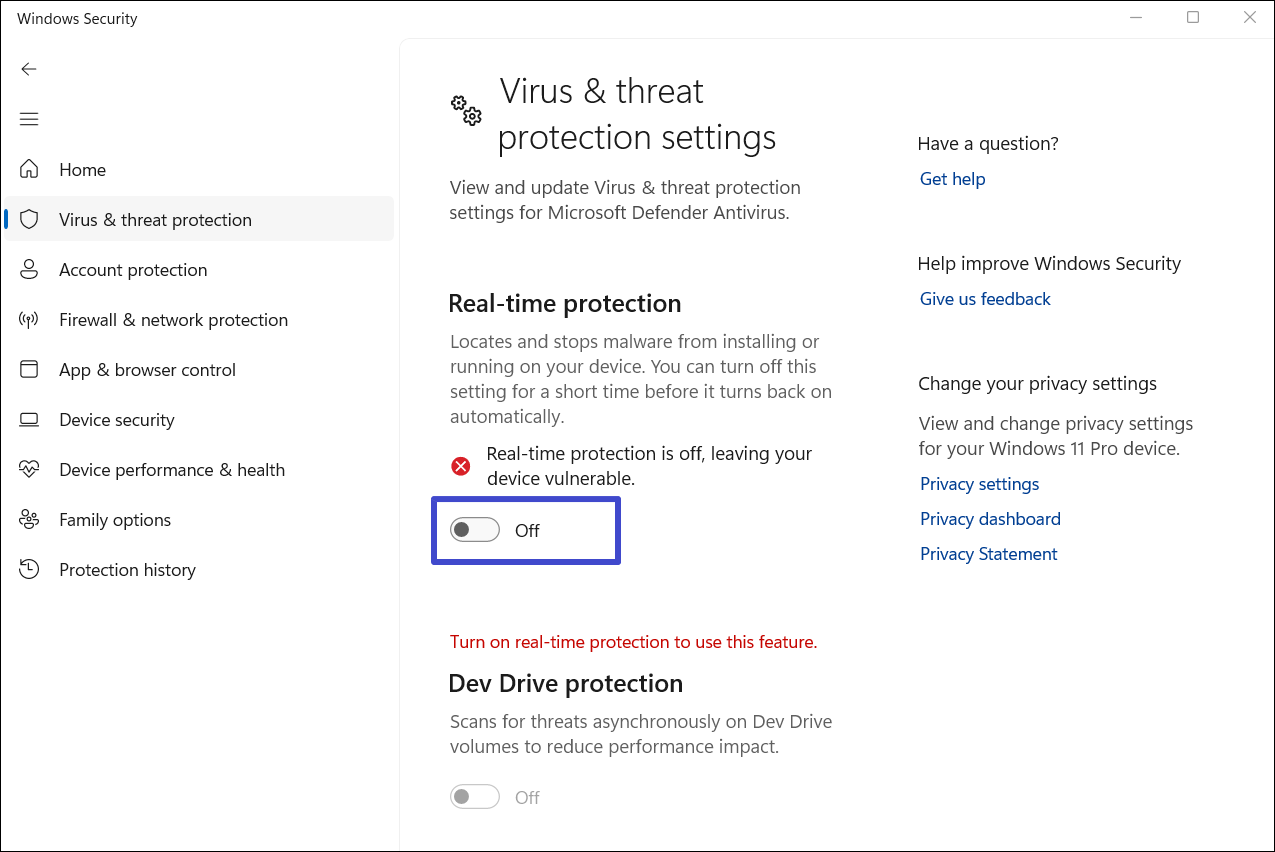Click the App & browser control window icon

point(29,369)
